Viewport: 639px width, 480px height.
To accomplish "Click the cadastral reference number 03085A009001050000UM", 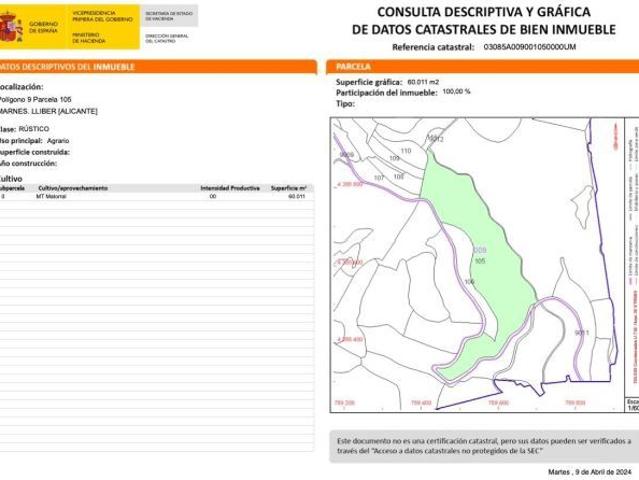I will pos(529,47).
